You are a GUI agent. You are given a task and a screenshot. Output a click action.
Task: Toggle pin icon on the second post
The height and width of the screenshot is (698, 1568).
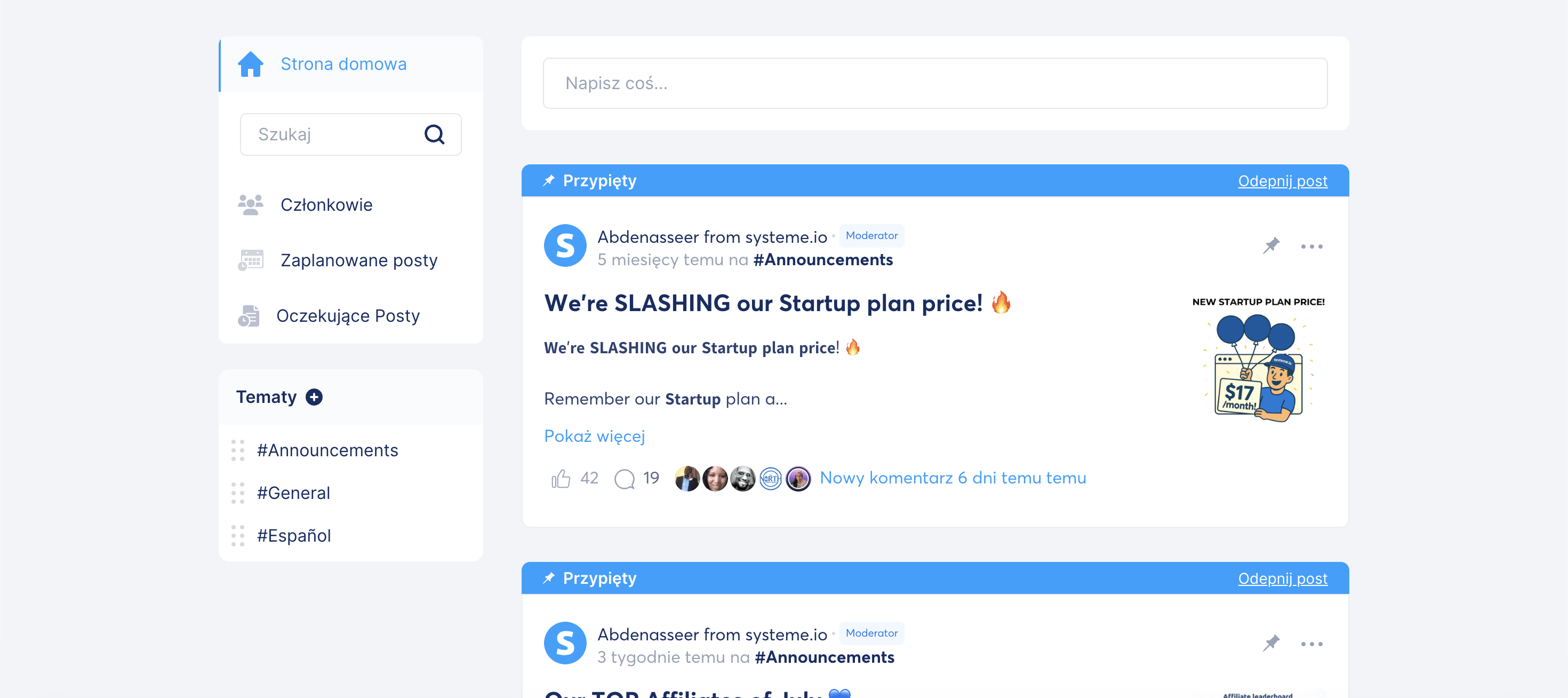tap(1271, 643)
